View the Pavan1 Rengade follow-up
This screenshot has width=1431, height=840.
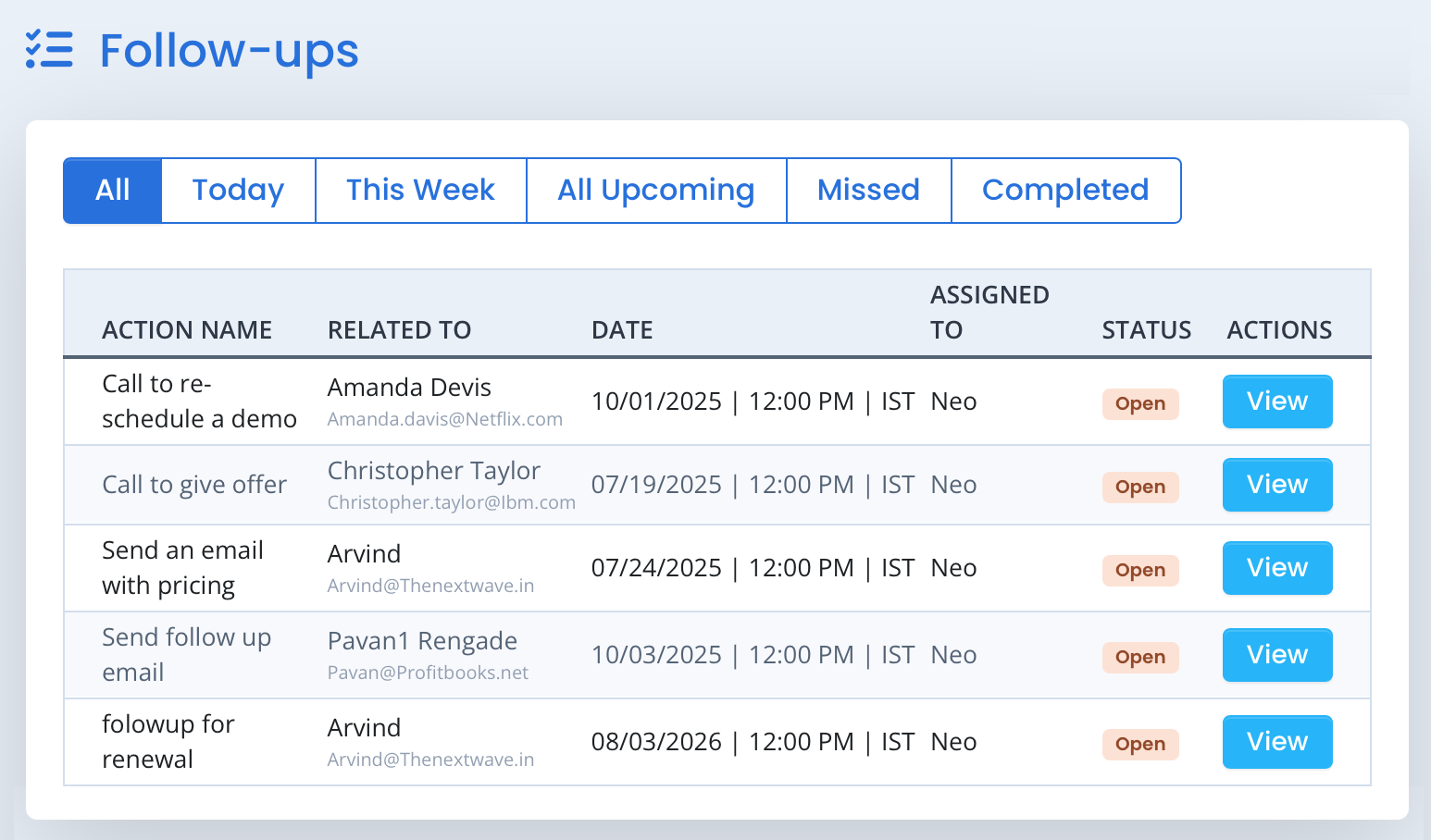click(1276, 655)
